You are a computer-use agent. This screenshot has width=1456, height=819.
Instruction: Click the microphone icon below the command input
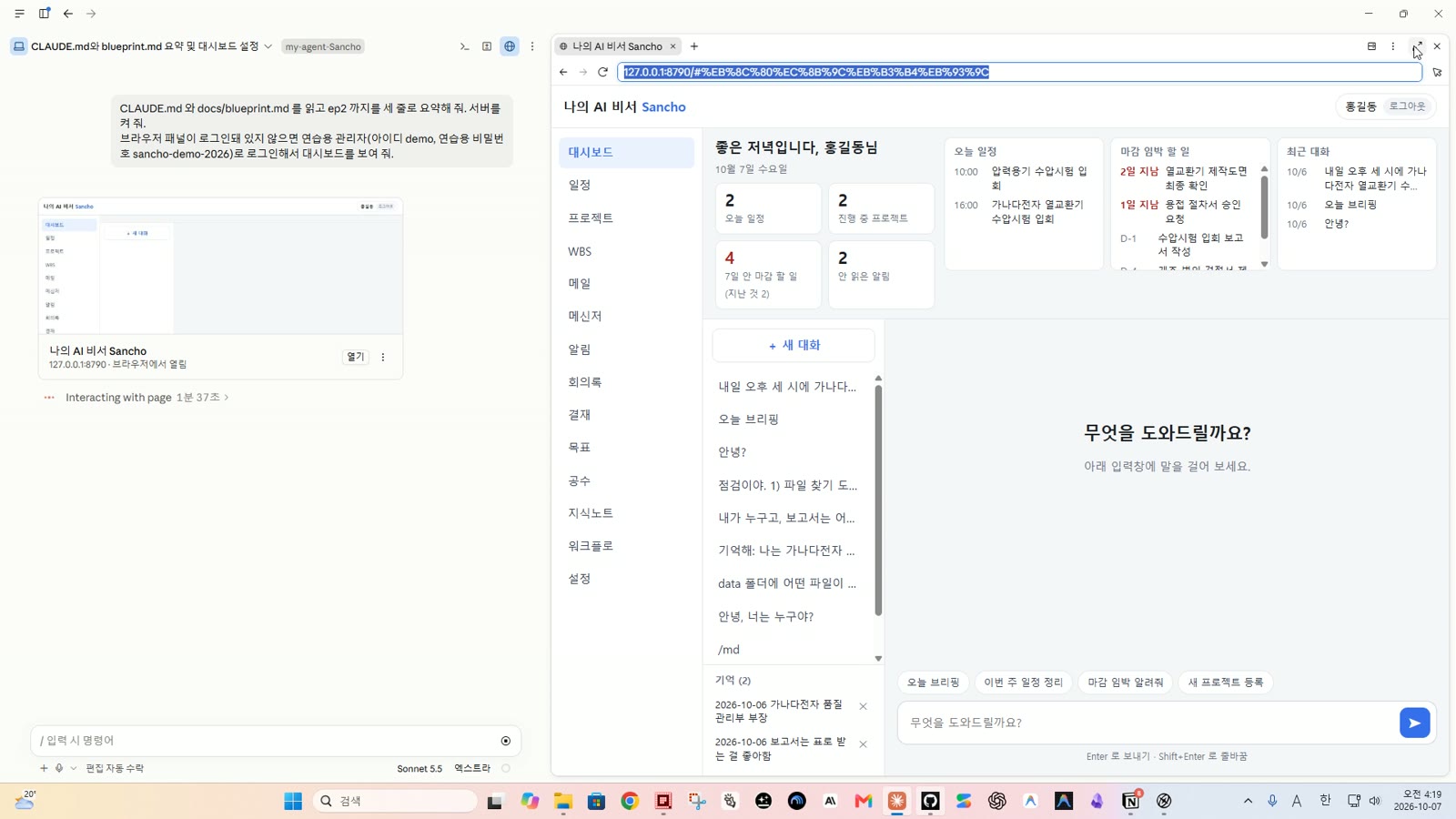(x=59, y=768)
